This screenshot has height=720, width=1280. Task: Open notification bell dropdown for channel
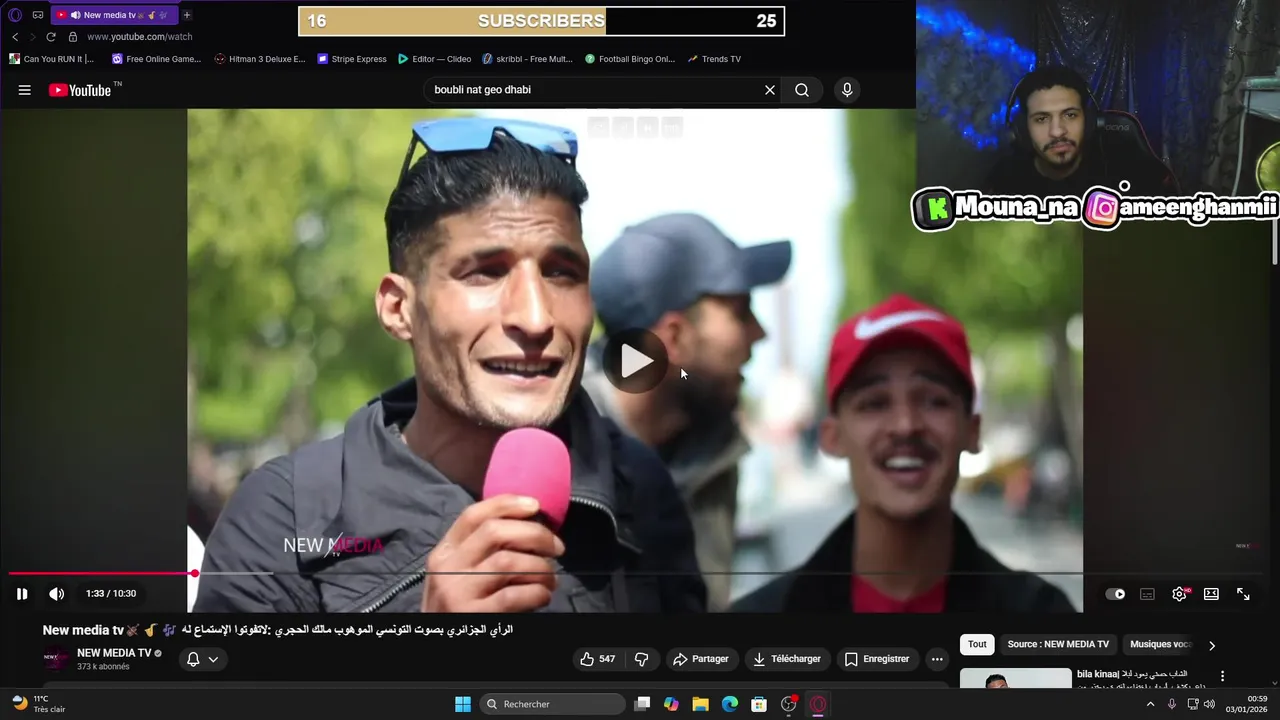pos(203,659)
